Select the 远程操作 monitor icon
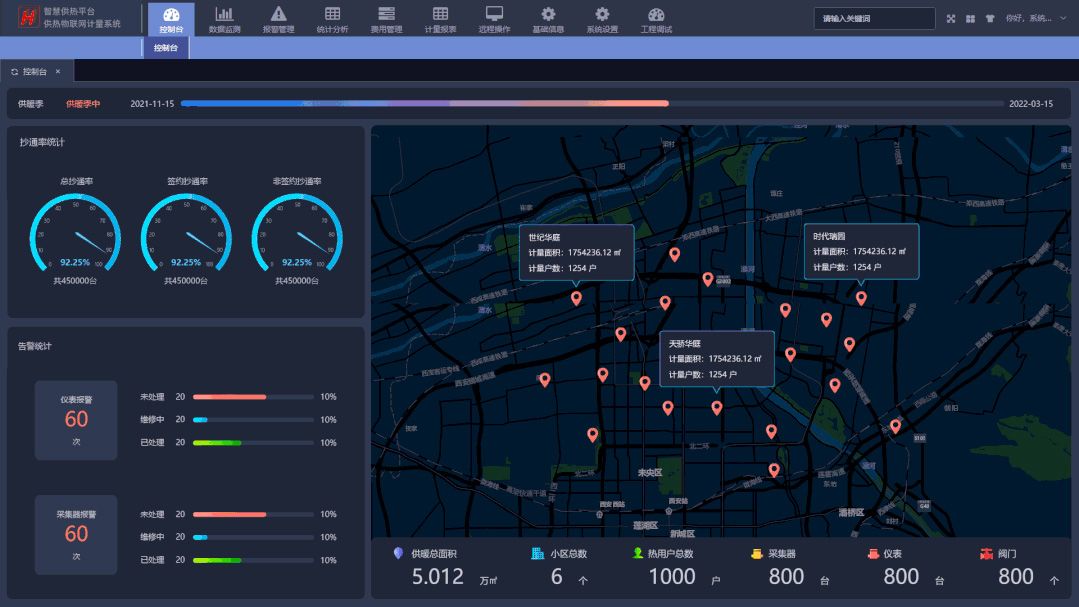Image resolution: width=1079 pixels, height=607 pixels. coord(494,14)
